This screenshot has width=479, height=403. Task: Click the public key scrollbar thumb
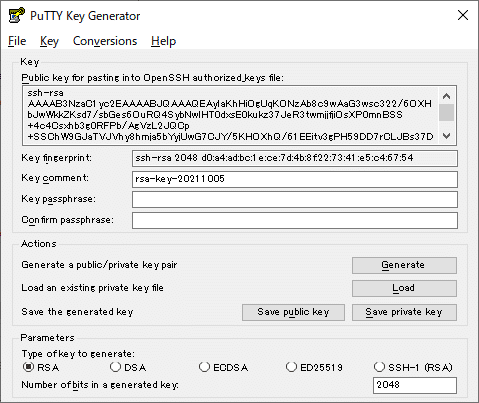446,112
